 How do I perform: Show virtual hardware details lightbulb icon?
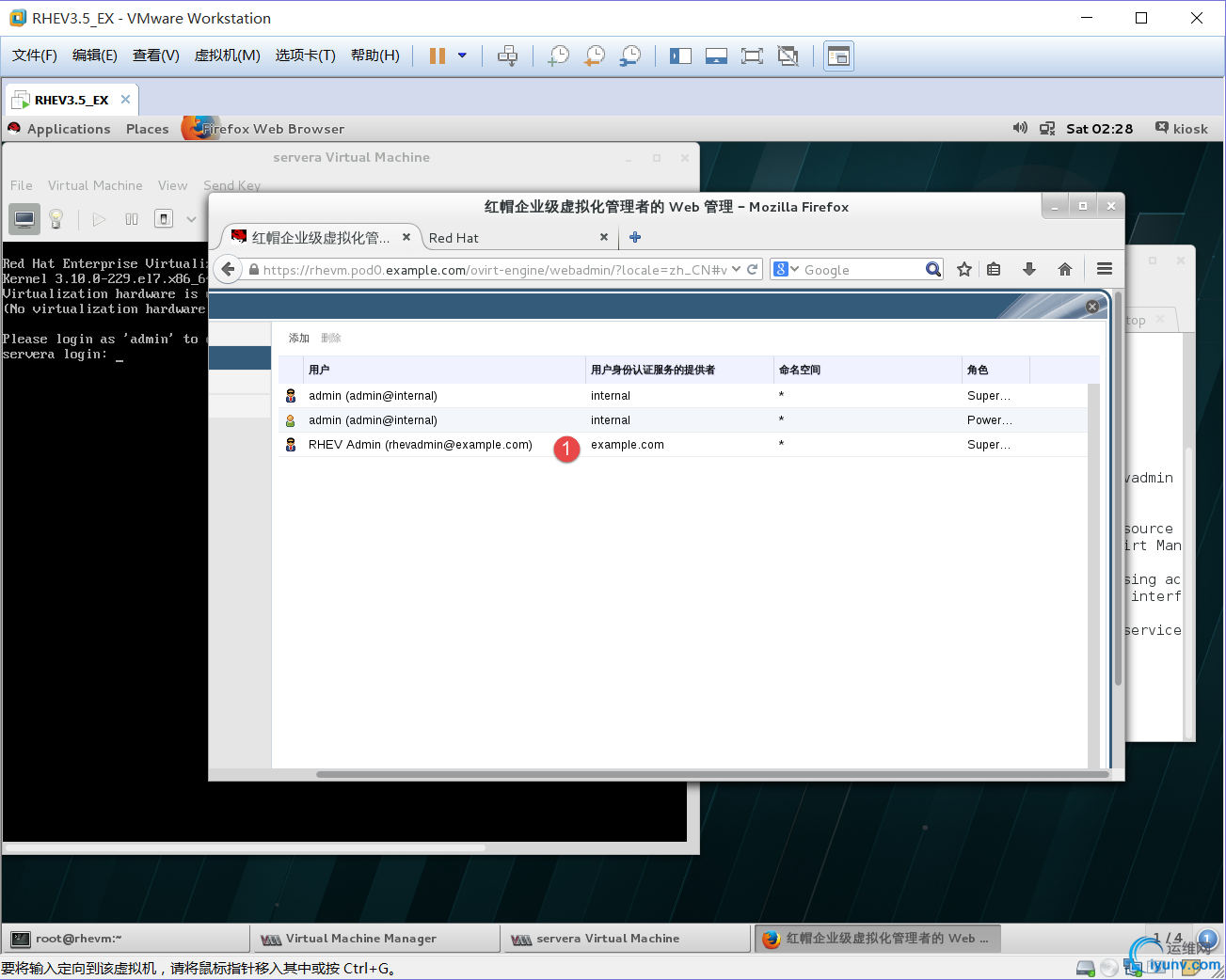point(56,219)
